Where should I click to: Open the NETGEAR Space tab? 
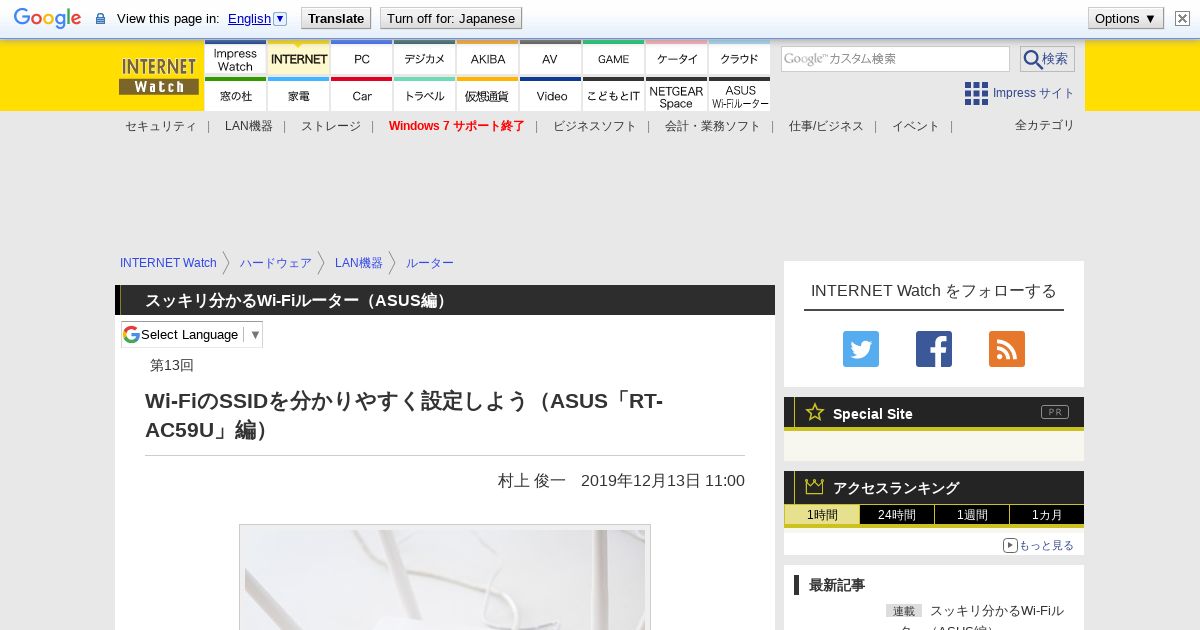(x=676, y=95)
